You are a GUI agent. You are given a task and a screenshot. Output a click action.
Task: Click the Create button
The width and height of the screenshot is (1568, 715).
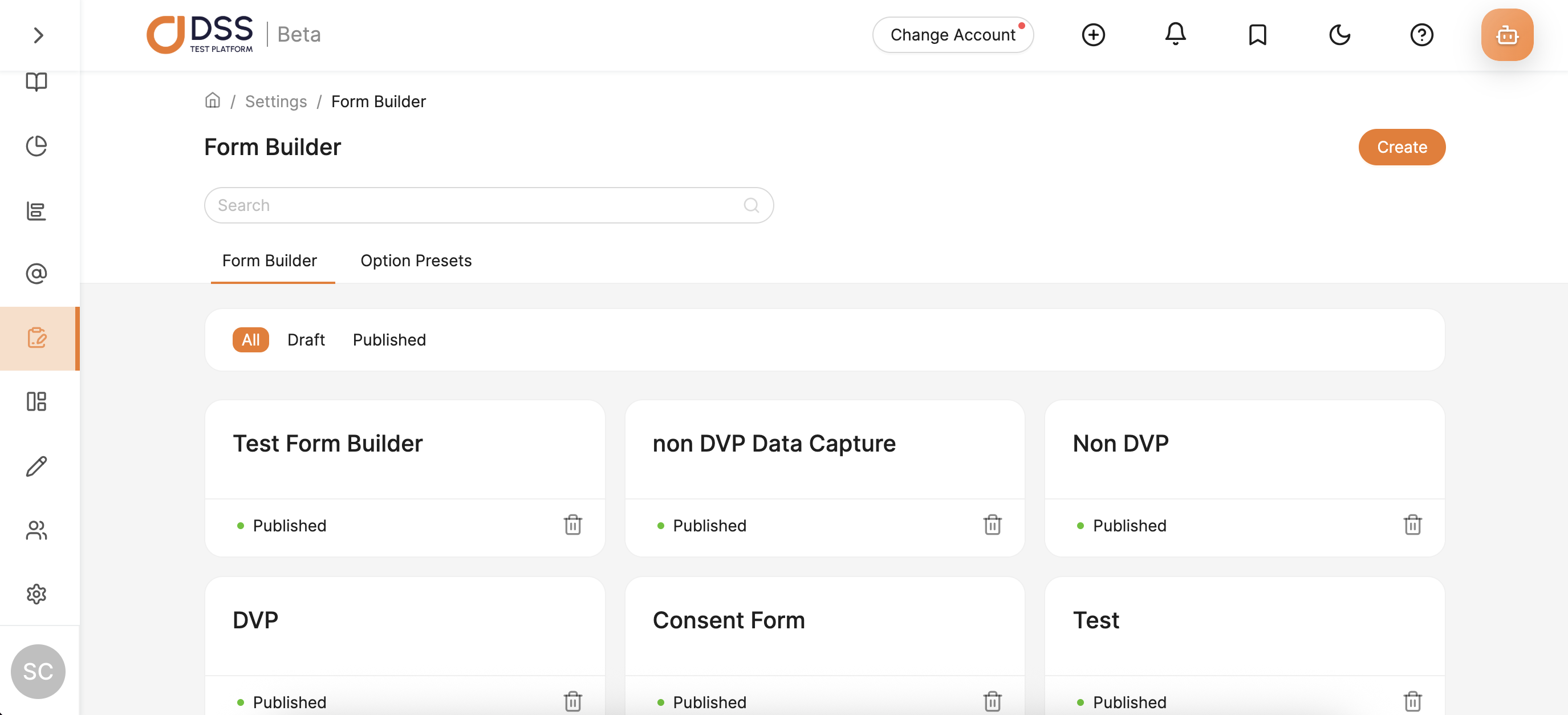tap(1401, 147)
